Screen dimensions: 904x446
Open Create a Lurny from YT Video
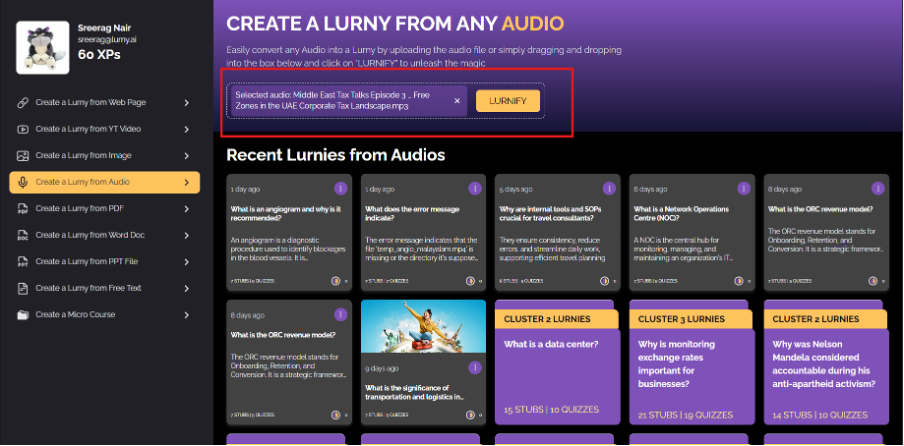point(88,129)
